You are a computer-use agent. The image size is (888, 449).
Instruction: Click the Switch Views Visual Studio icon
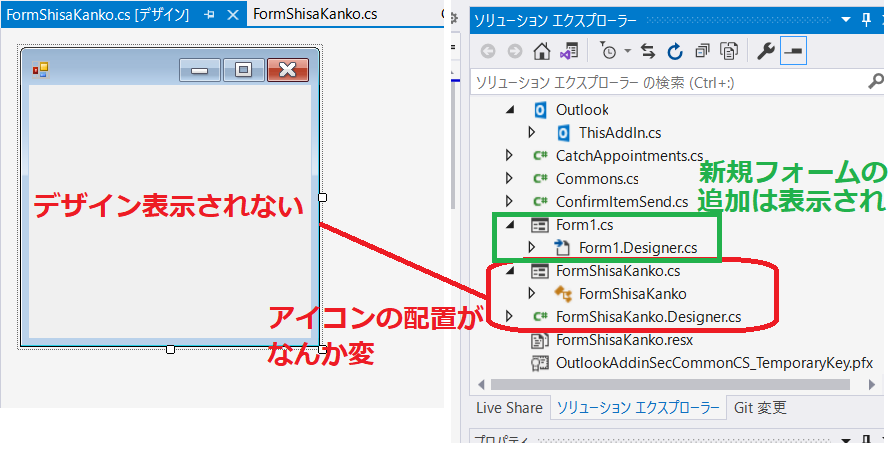click(568, 51)
